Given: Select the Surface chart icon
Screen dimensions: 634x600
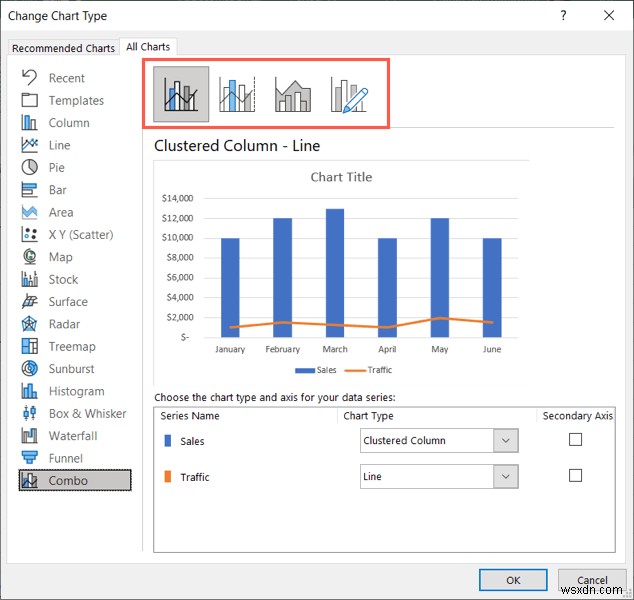Looking at the screenshot, I should (30, 301).
